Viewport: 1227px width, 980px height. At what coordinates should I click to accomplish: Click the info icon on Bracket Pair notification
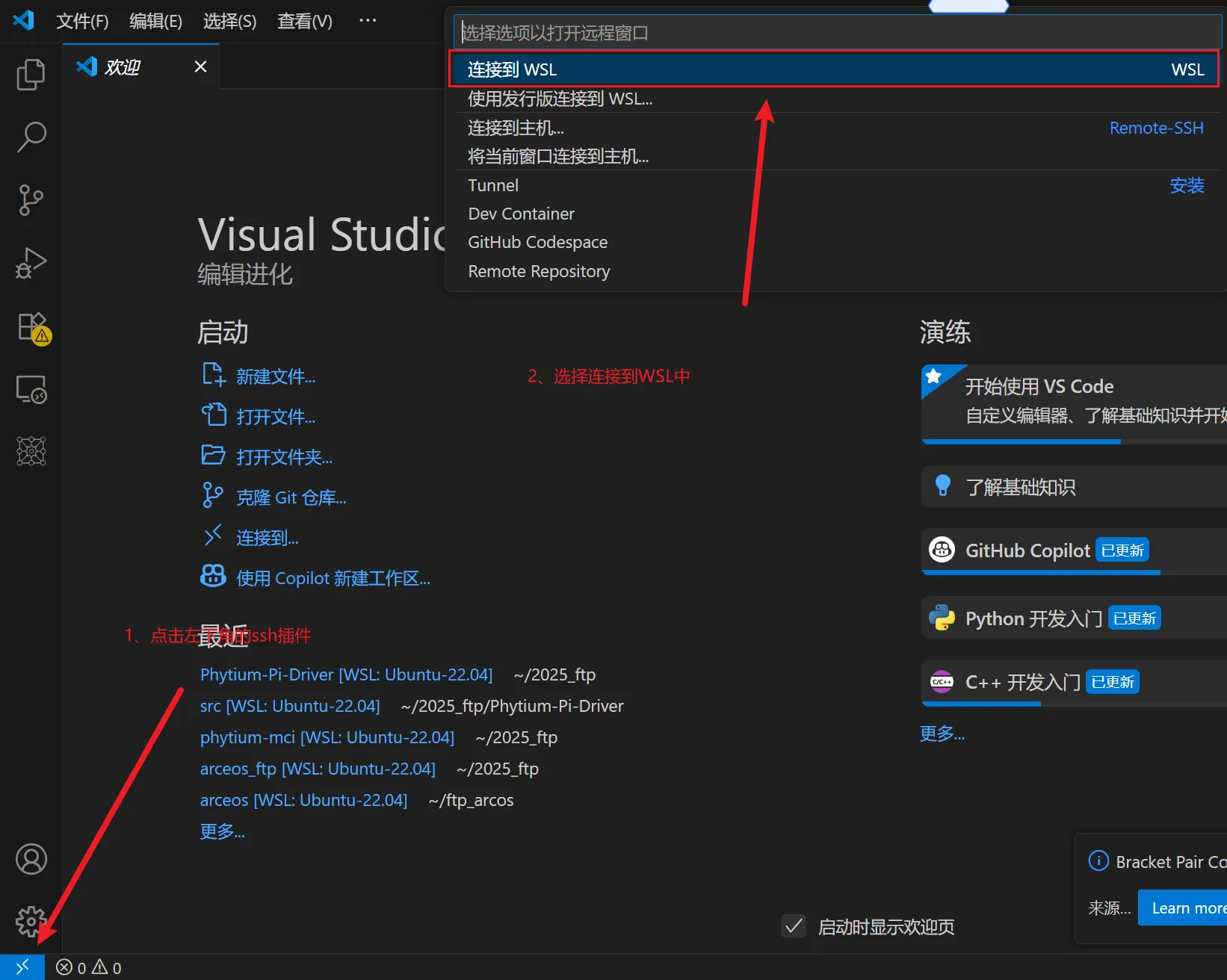coord(1098,860)
